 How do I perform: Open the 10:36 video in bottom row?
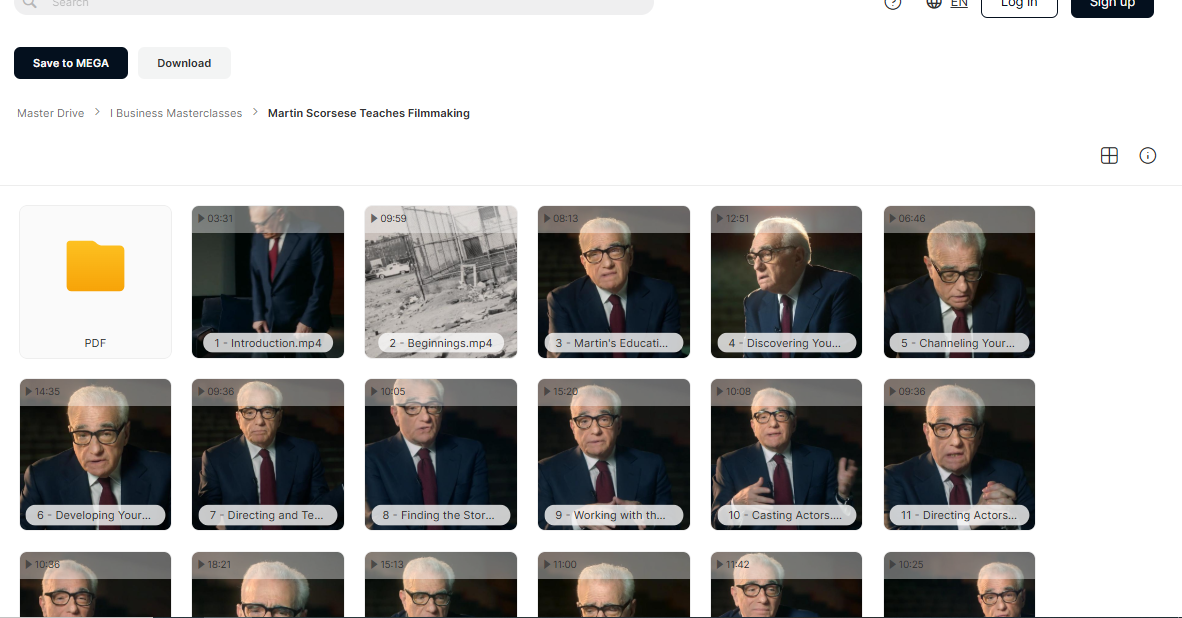coord(95,585)
